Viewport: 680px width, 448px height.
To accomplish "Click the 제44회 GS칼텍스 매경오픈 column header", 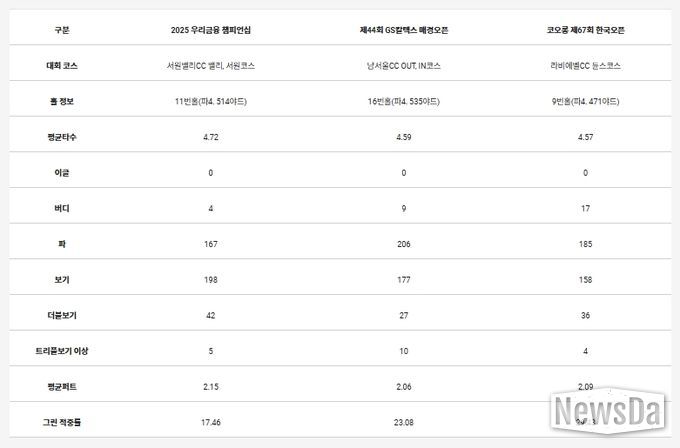I will pos(404,30).
